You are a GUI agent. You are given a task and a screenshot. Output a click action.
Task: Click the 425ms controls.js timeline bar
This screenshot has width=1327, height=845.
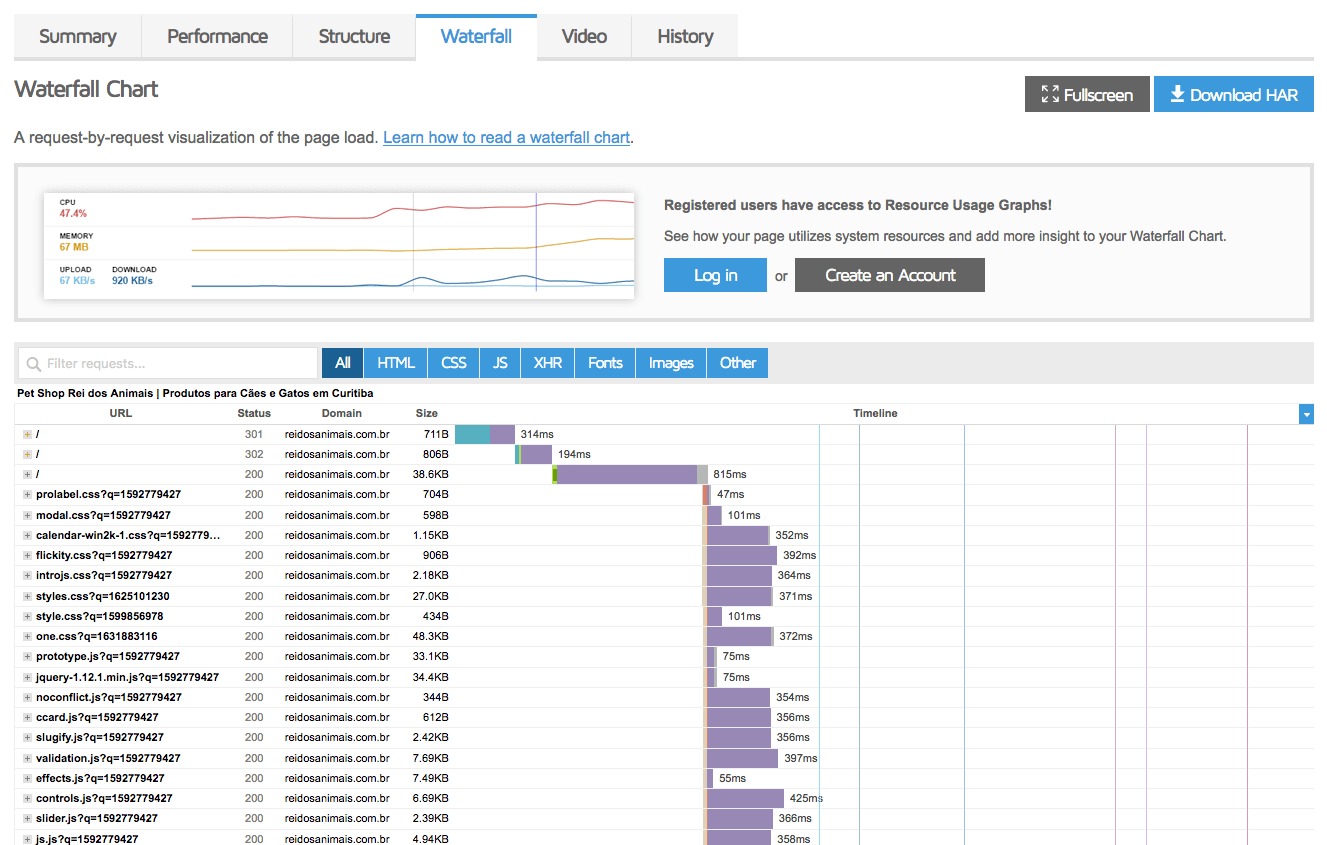point(744,798)
